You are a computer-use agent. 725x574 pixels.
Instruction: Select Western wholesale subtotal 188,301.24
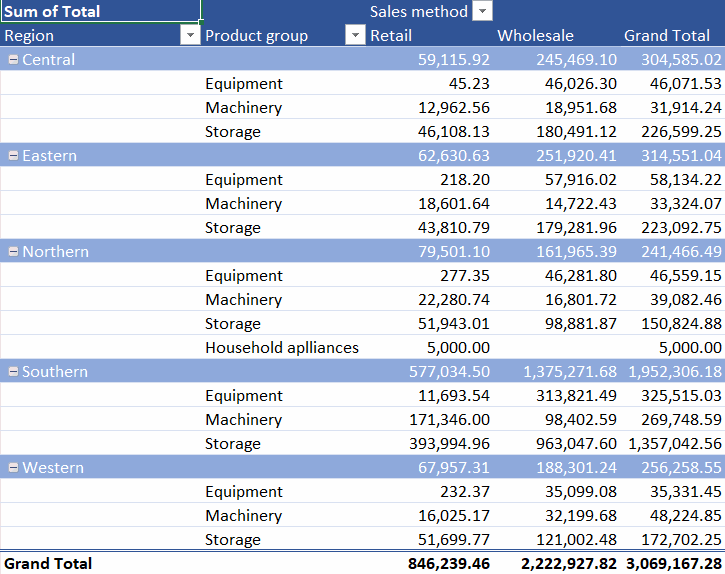coord(576,468)
